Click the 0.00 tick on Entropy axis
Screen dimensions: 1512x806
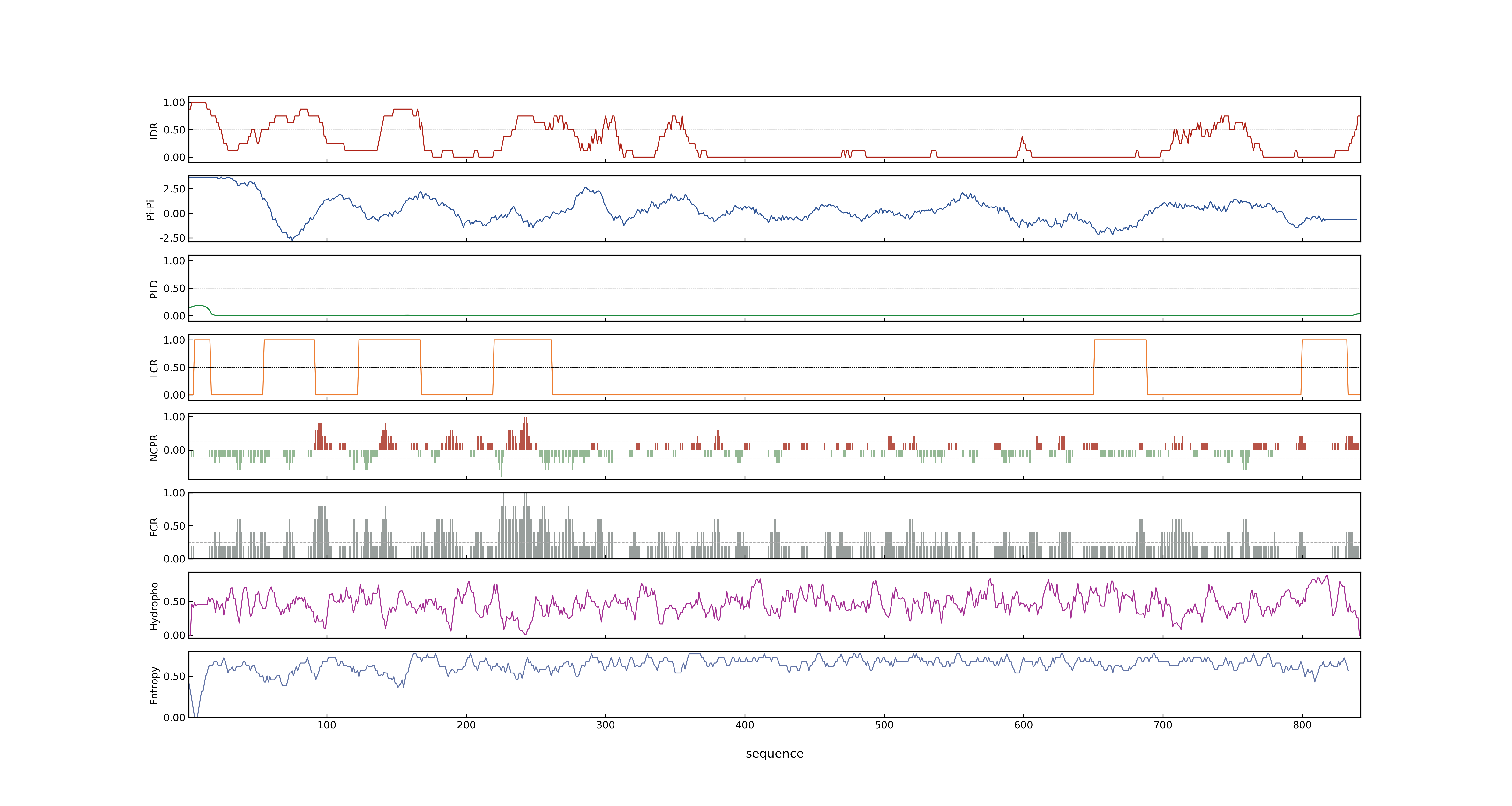click(174, 717)
